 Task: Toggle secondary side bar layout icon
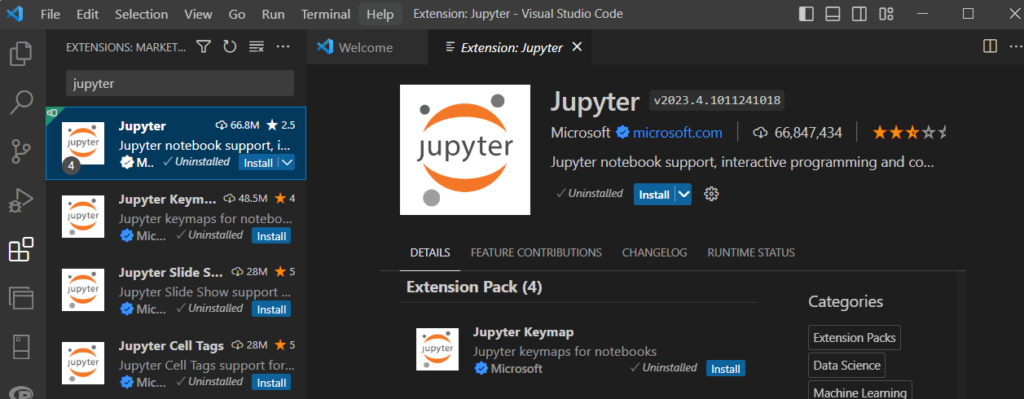pos(859,14)
